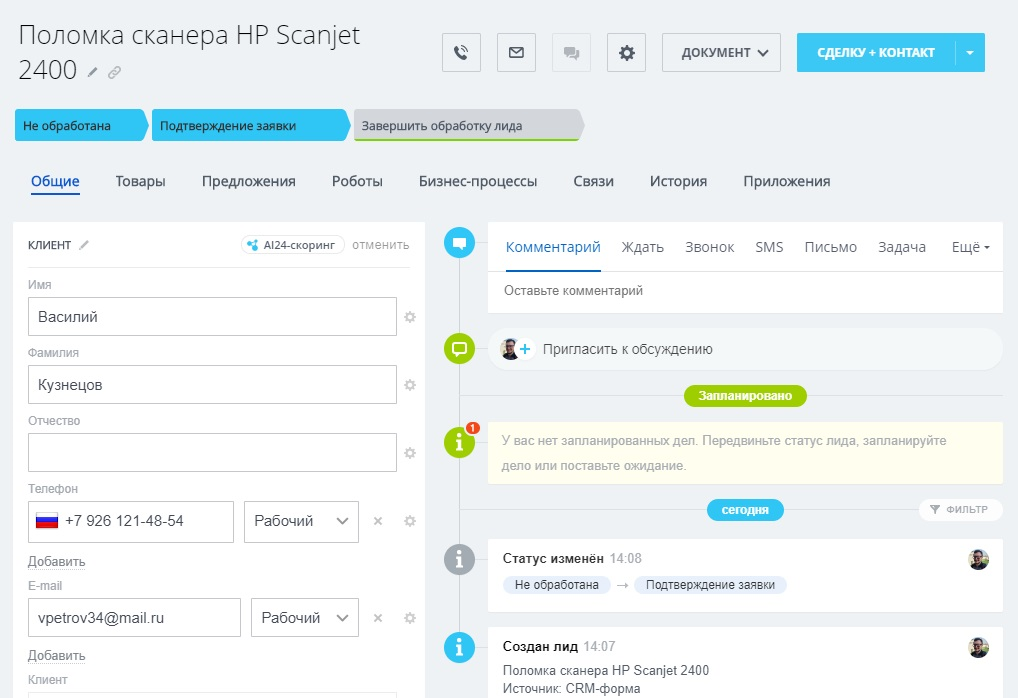Click the Запланировано label in timeline

(745, 395)
